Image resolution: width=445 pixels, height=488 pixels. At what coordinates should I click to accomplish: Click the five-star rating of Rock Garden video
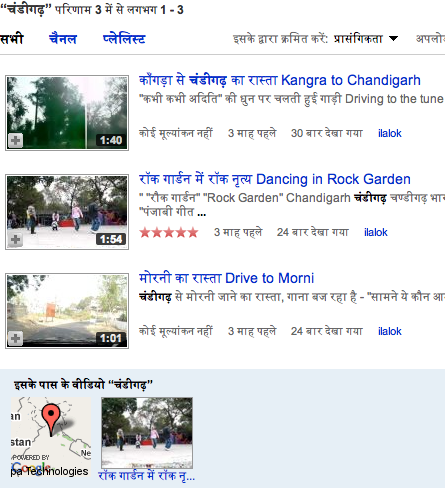click(169, 232)
